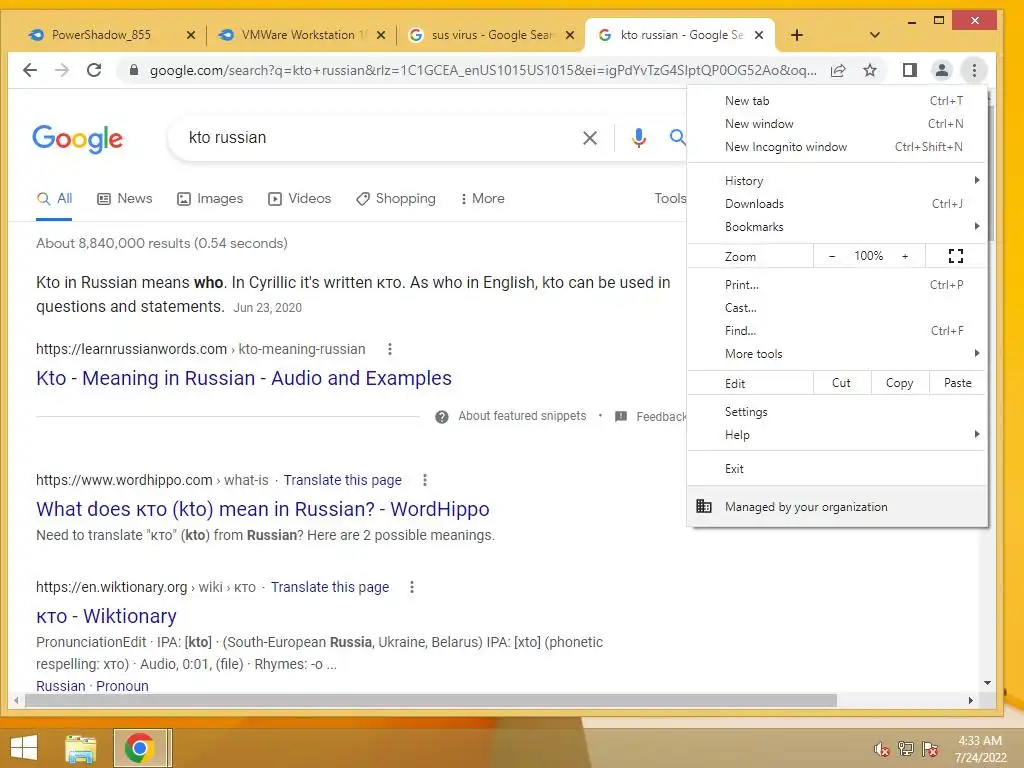
Task: Close the PowerShadow_855 tab
Action: click(191, 35)
